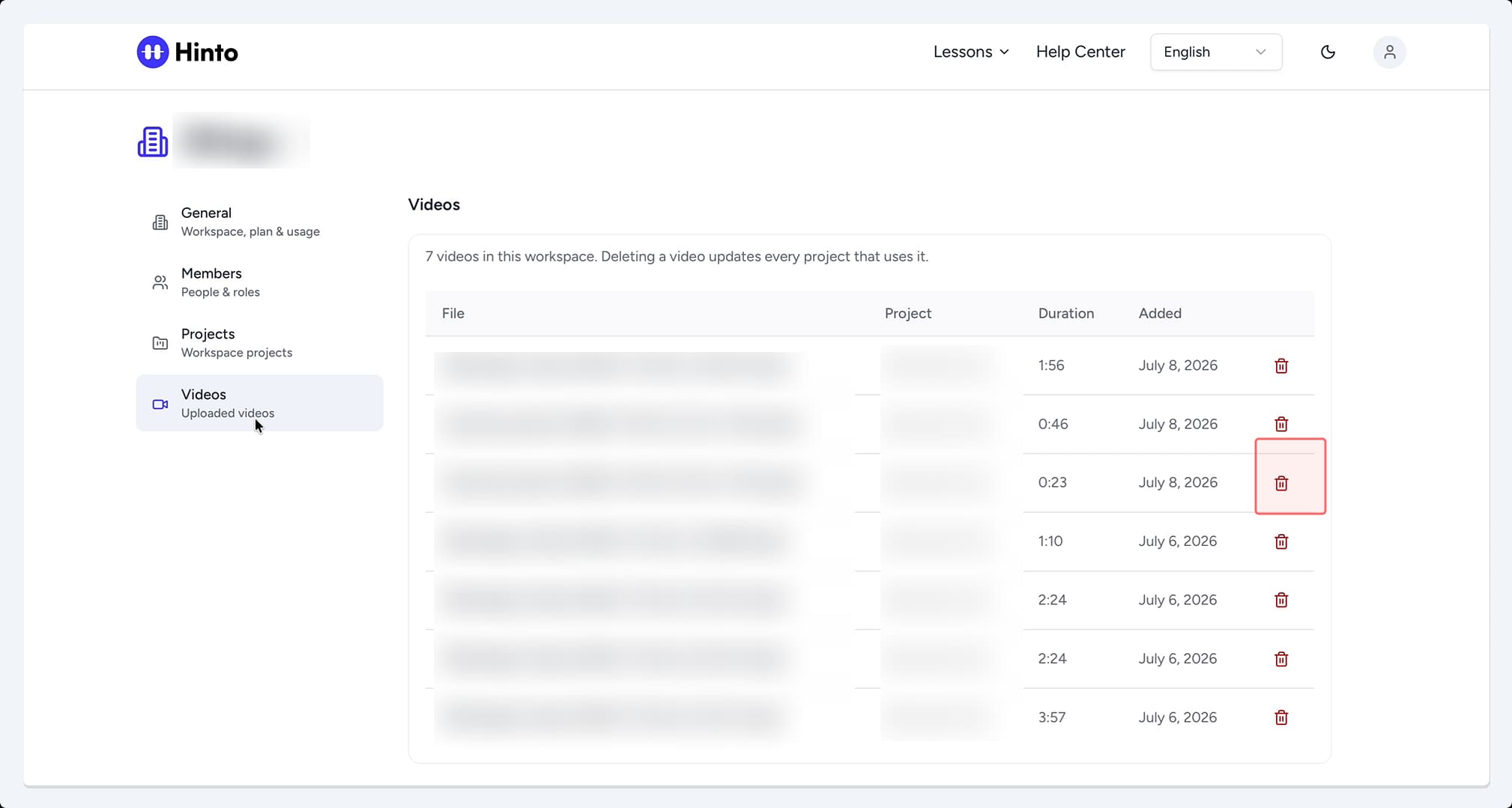Click the Duration column header

[x=1065, y=313]
